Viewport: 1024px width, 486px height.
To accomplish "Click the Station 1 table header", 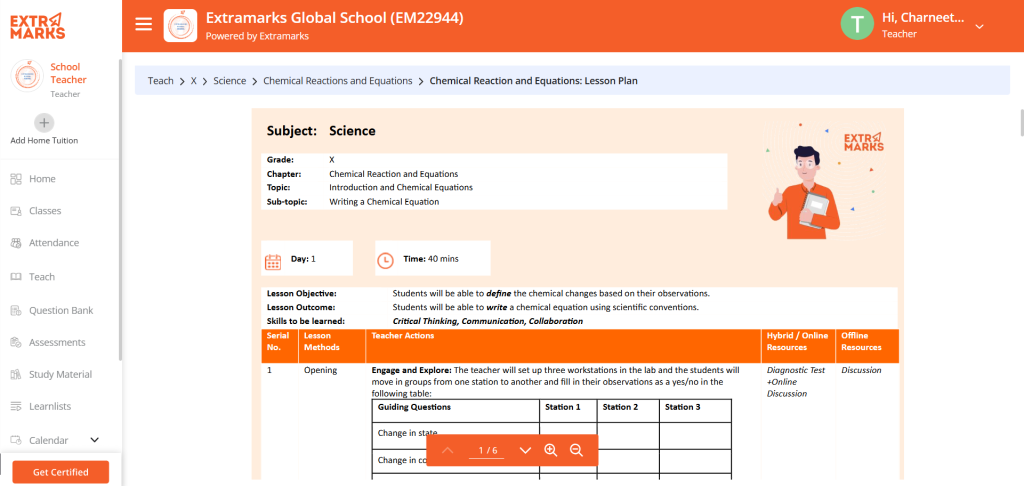I will 563,407.
